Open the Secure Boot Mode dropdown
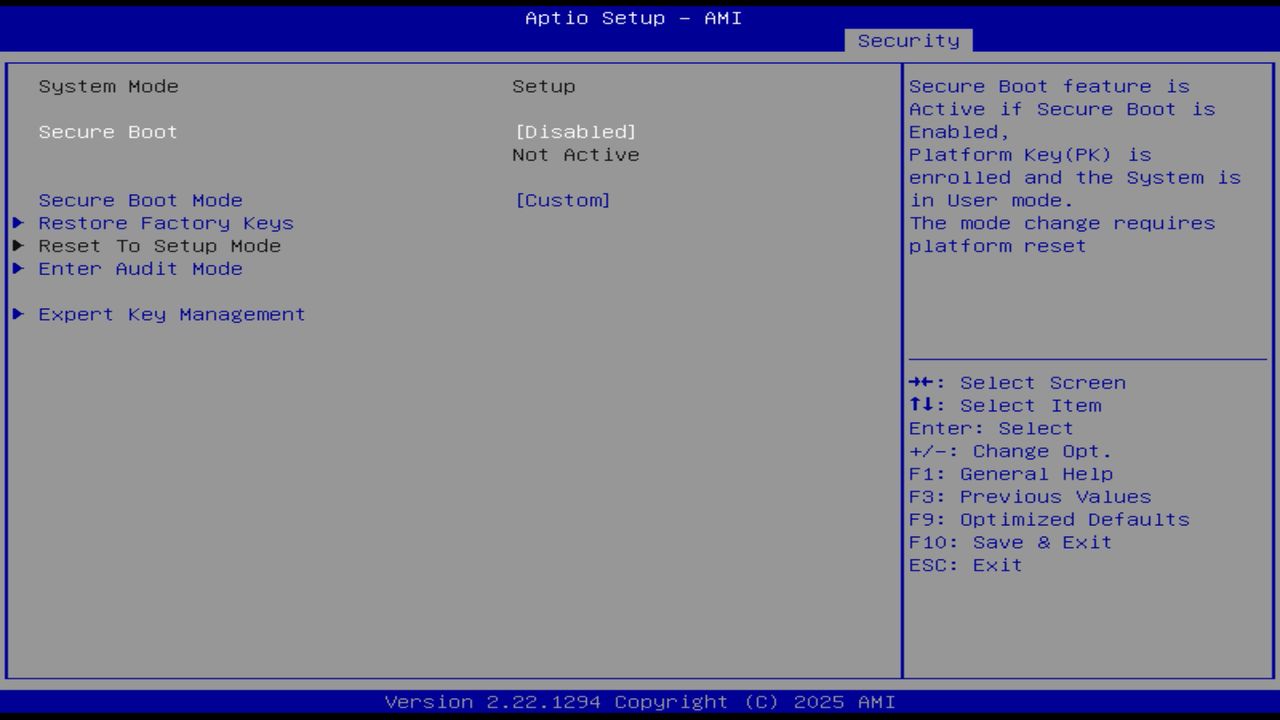This screenshot has width=1280, height=720. [563, 200]
